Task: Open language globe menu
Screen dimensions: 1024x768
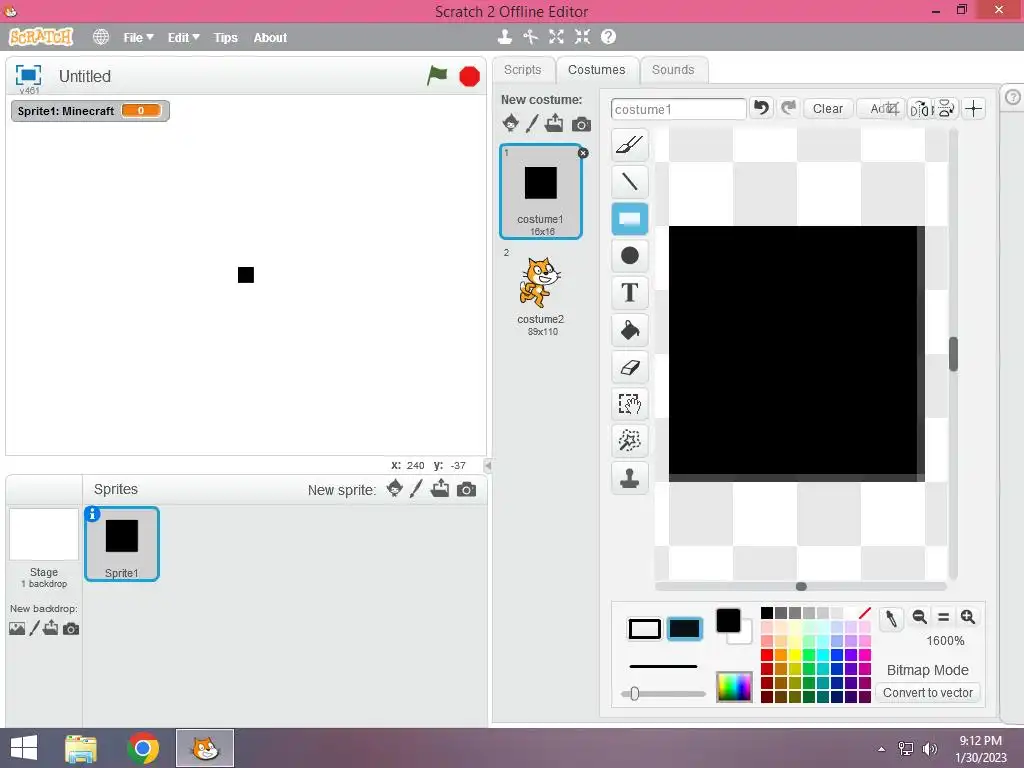Action: click(101, 37)
